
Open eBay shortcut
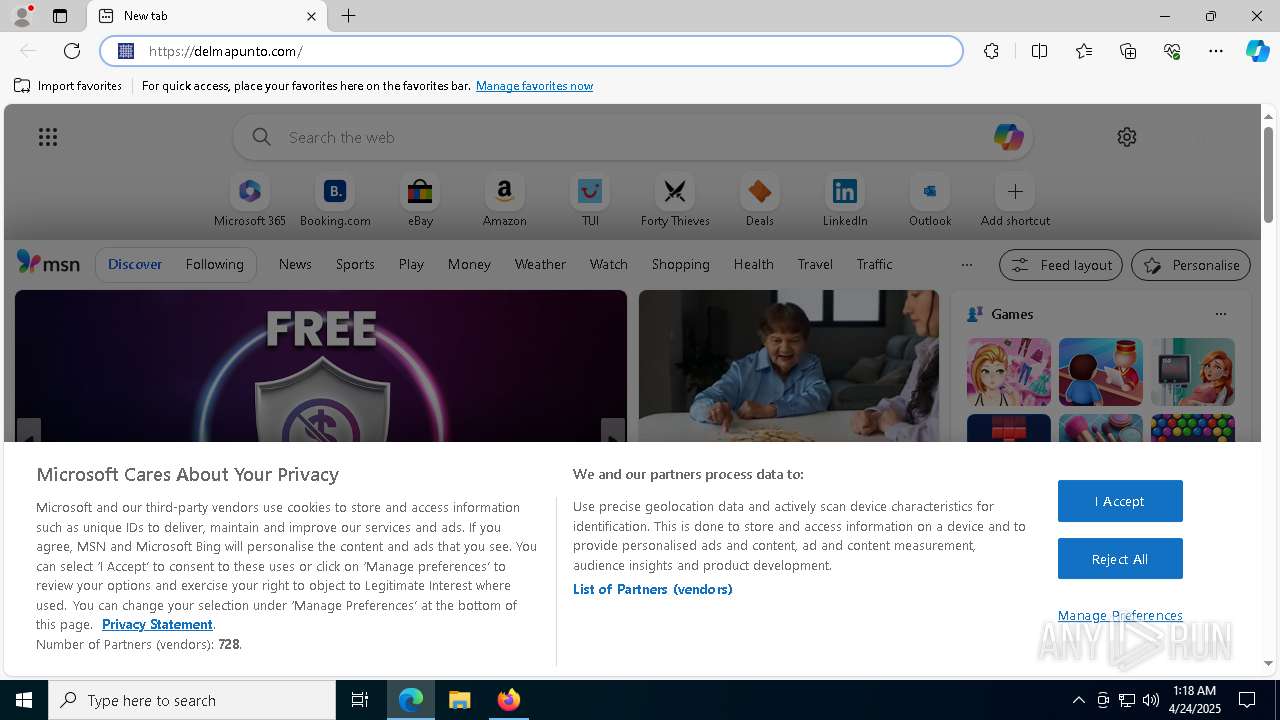[420, 201]
